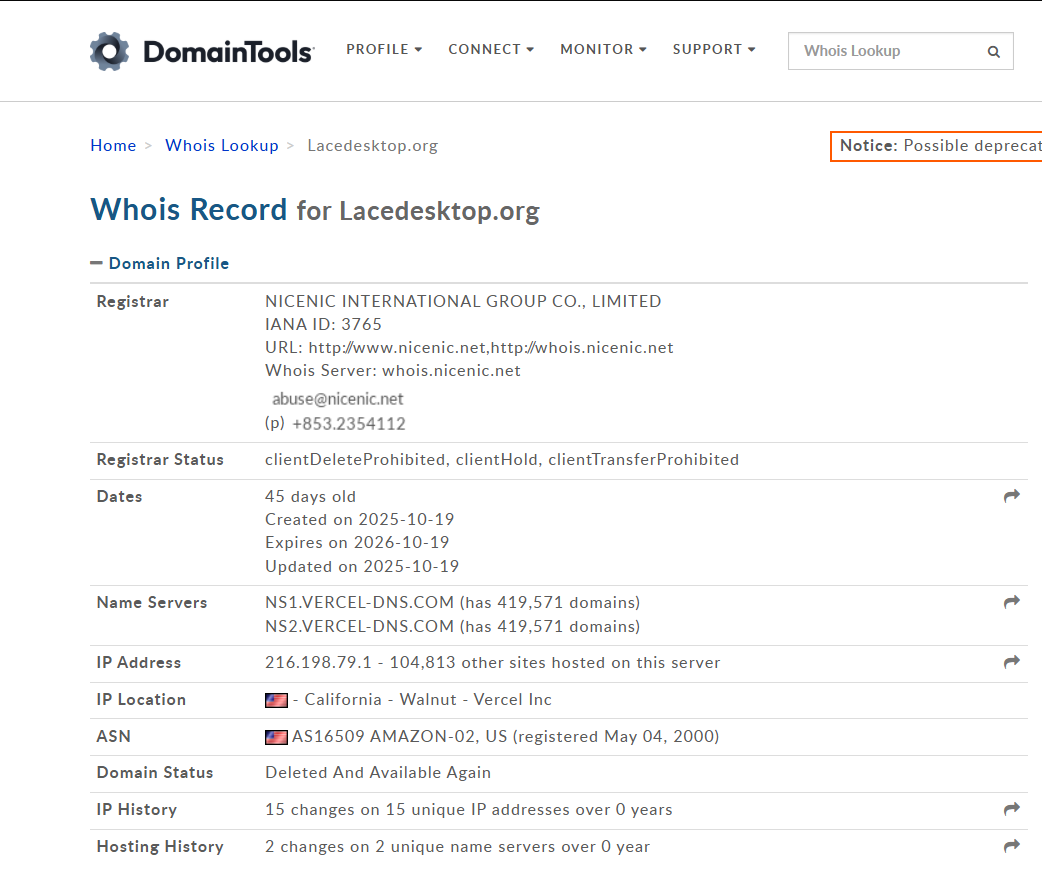Click the NICENIC INTERNATIONAL GROUP registrar name
Screen dimensions: 1042x870
pos(463,301)
